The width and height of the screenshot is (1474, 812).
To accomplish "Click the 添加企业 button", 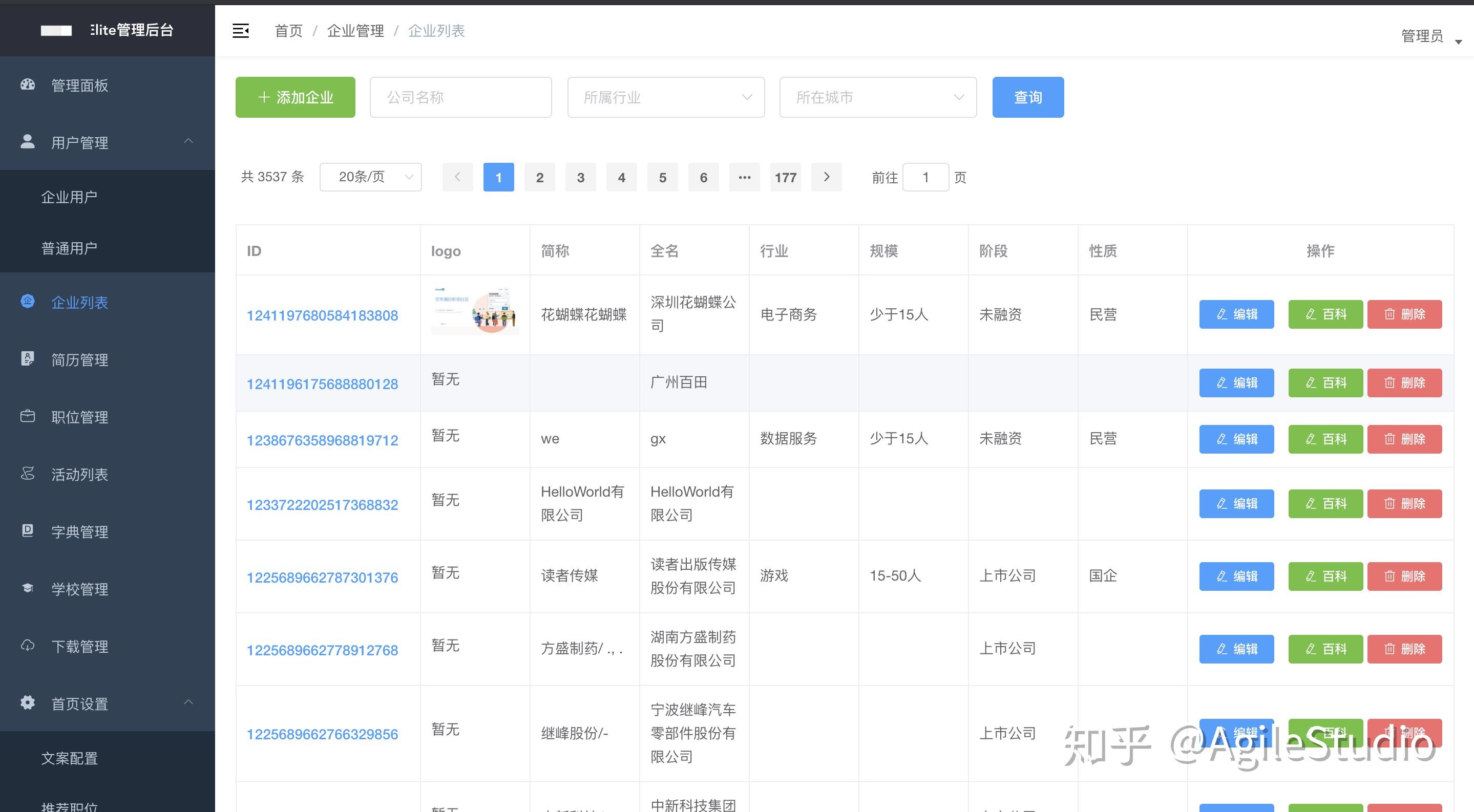I will point(295,97).
